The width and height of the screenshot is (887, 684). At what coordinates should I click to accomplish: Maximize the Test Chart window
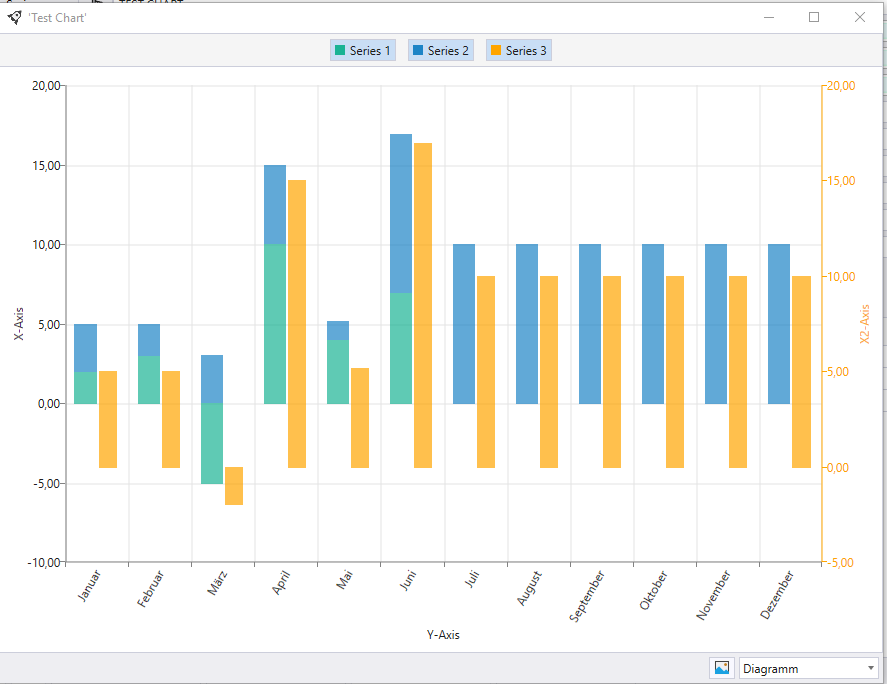814,17
